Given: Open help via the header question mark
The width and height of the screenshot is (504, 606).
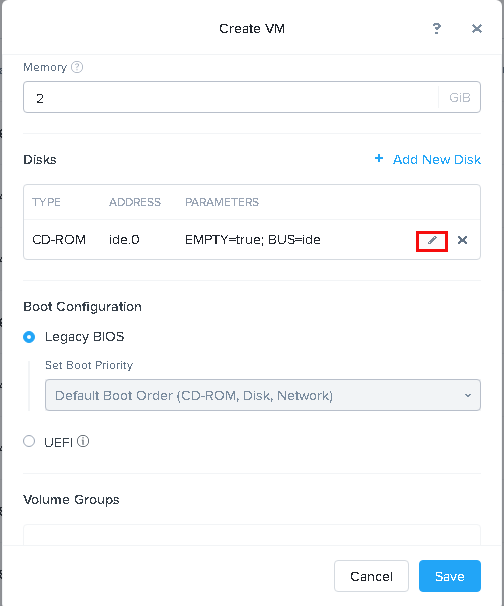Looking at the screenshot, I should pyautogui.click(x=437, y=29).
